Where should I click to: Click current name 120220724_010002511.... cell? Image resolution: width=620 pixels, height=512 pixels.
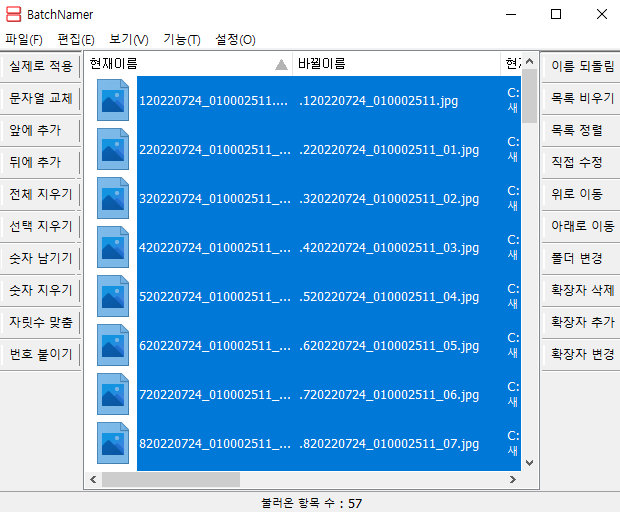pyautogui.click(x=214, y=101)
